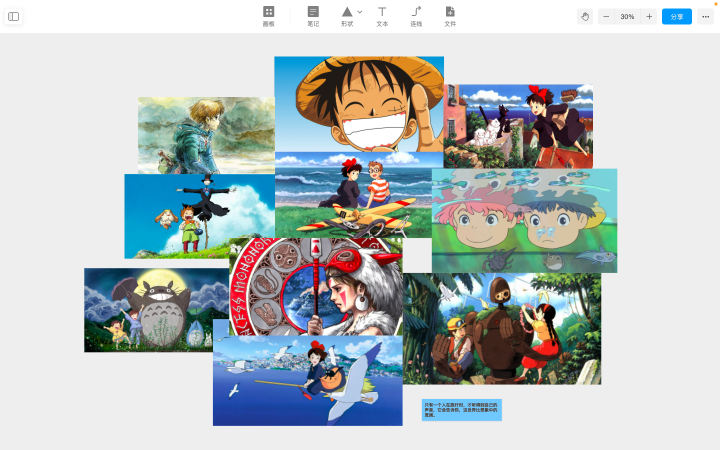The width and height of the screenshot is (720, 450).
Task: Select the Princess Mononoke red mask image
Action: pyautogui.click(x=316, y=287)
